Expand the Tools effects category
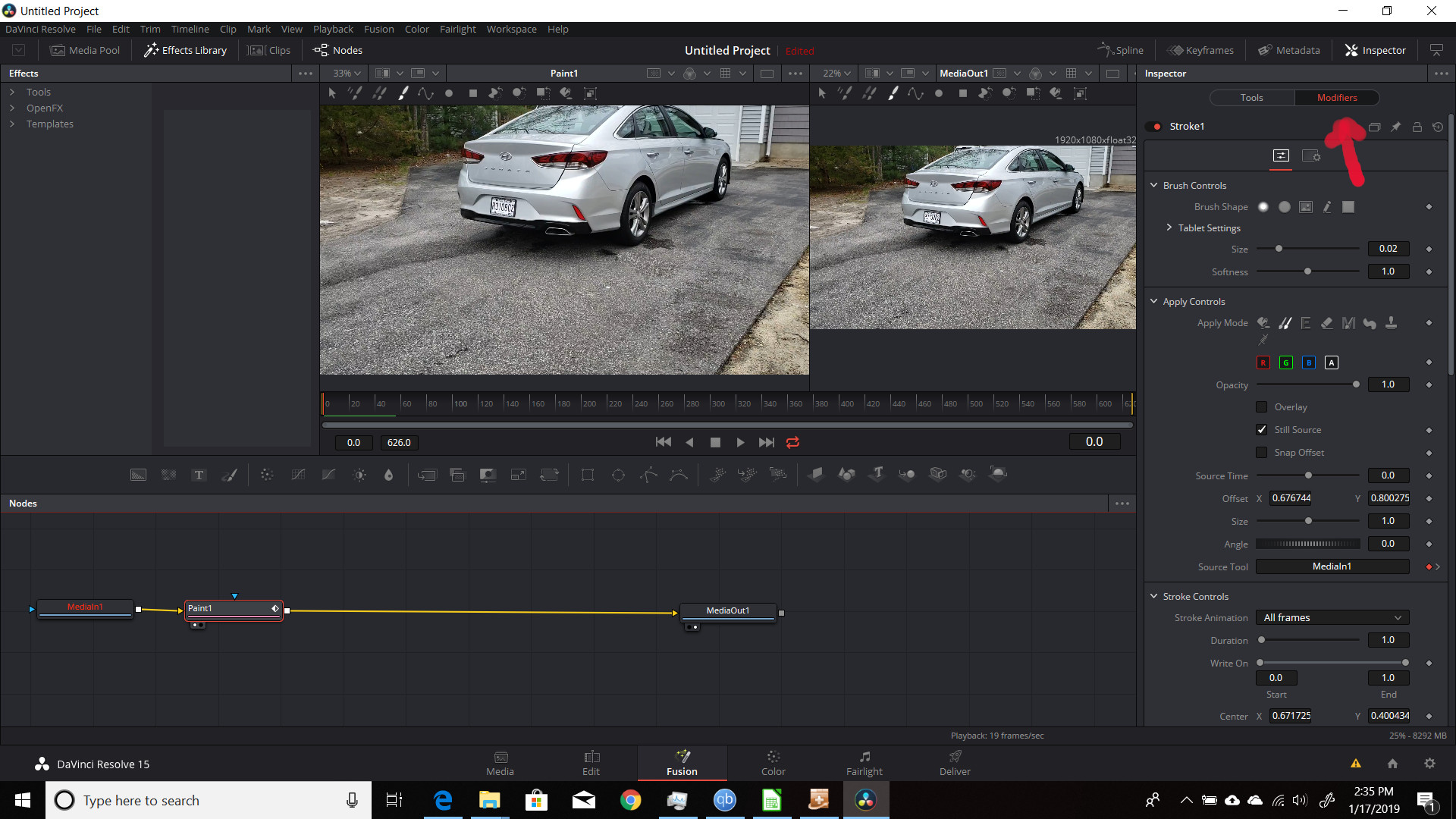Screen dimensions: 1456x819 (x=12, y=92)
